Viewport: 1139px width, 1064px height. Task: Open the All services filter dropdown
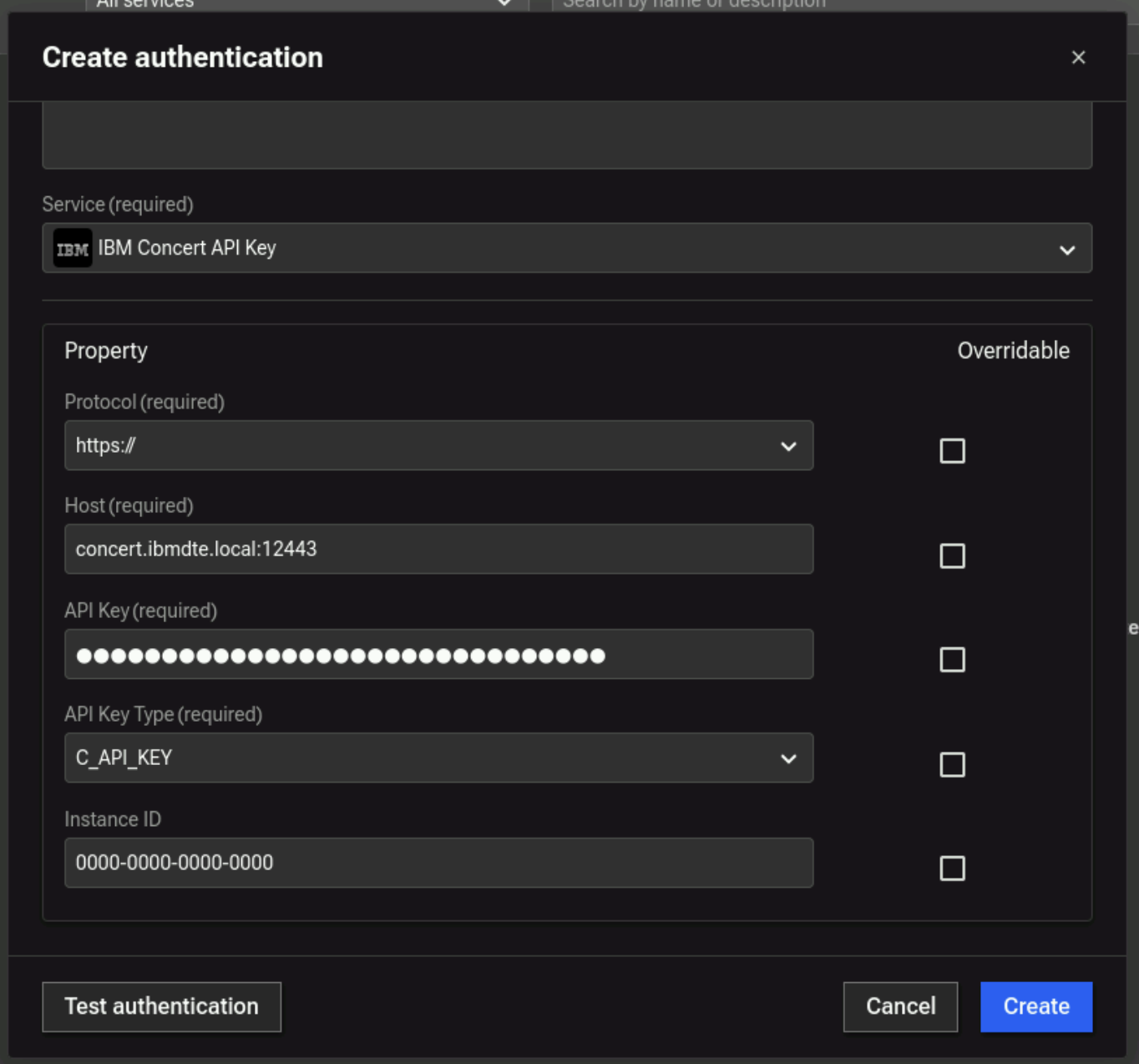point(306,4)
